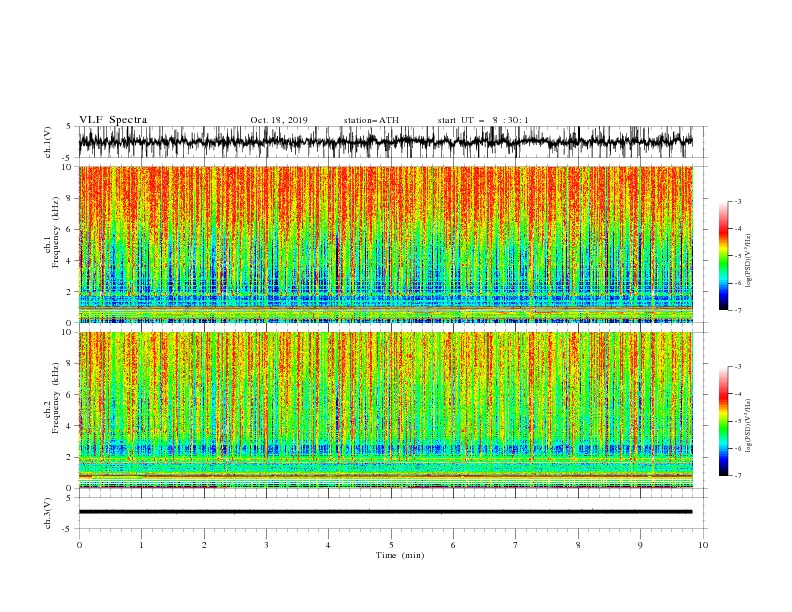The image size is (792, 612).
Task: Click time axis tick label '0'
Action: click(79, 545)
